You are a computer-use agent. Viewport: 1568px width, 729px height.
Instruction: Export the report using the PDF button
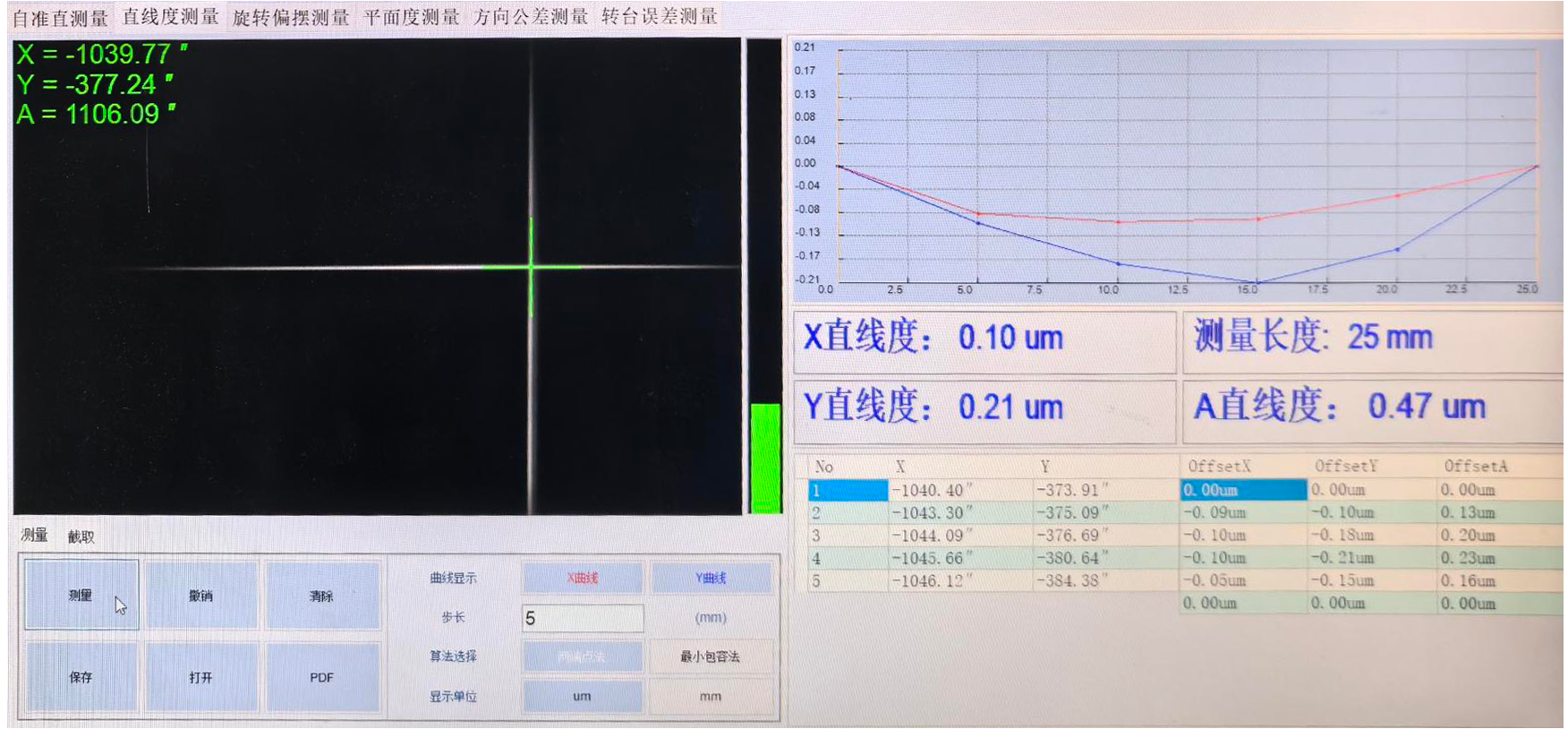(x=321, y=677)
